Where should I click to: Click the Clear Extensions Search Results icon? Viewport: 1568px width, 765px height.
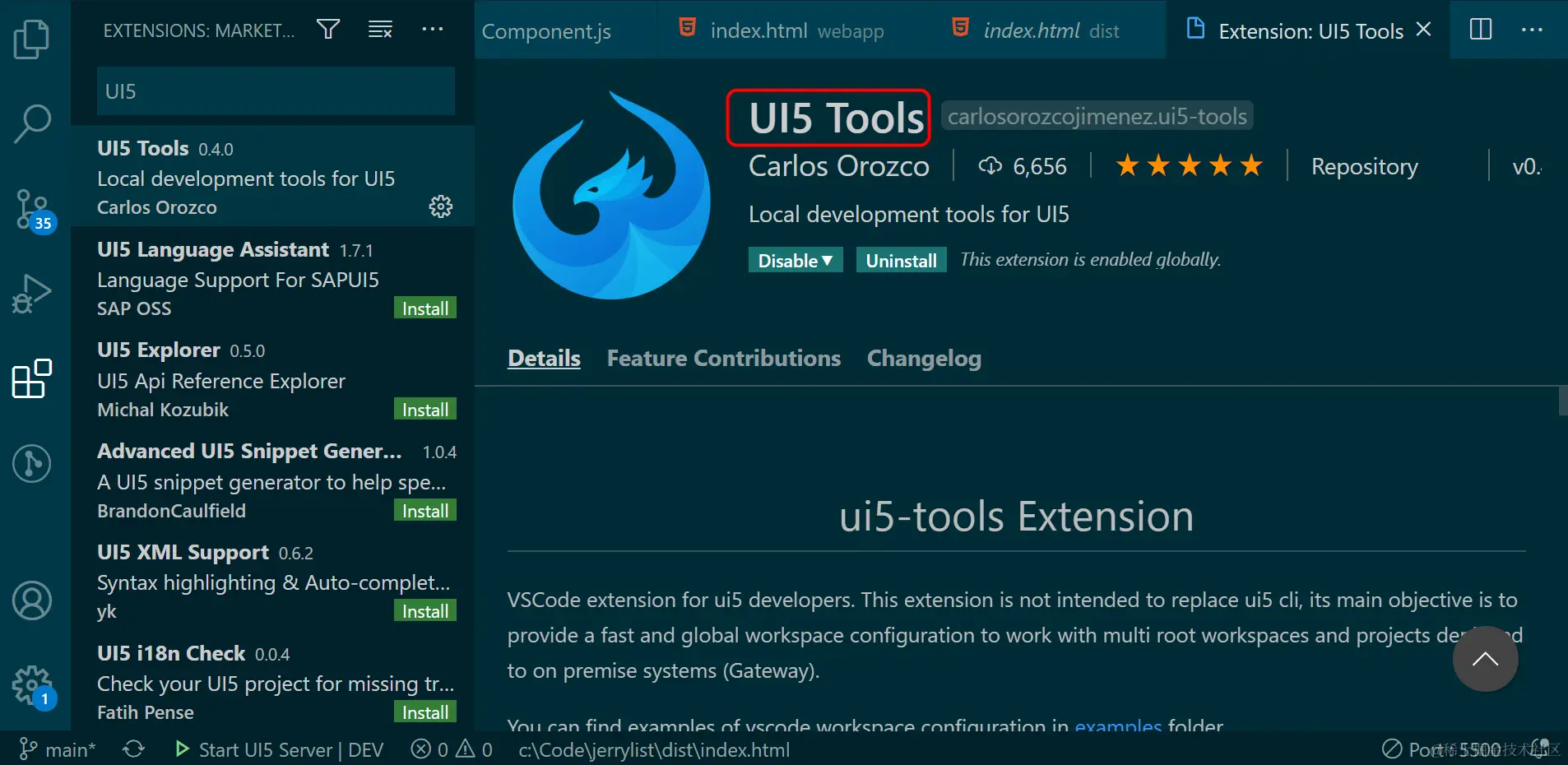(x=380, y=30)
